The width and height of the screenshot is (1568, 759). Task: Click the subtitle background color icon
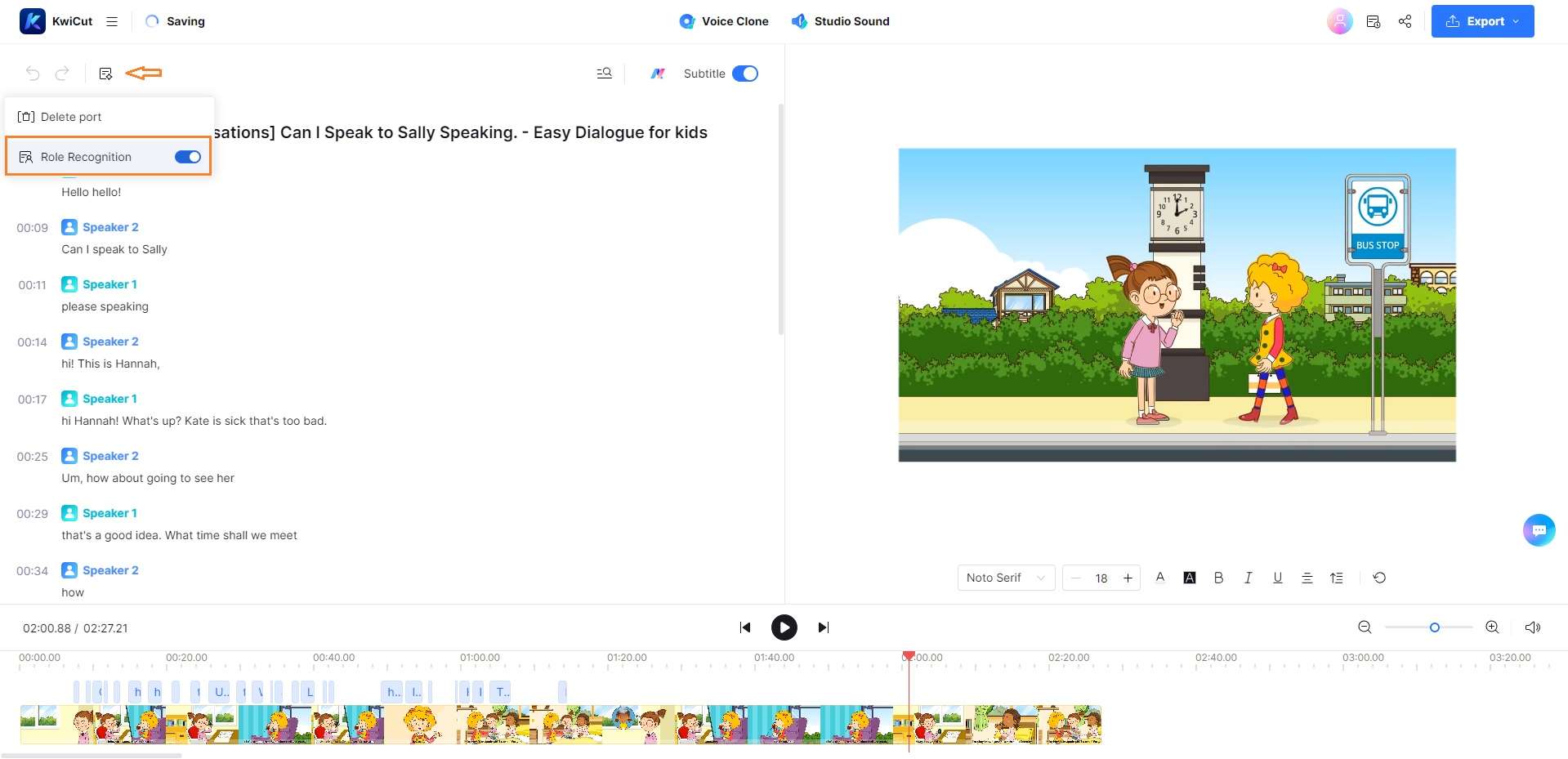1190,578
